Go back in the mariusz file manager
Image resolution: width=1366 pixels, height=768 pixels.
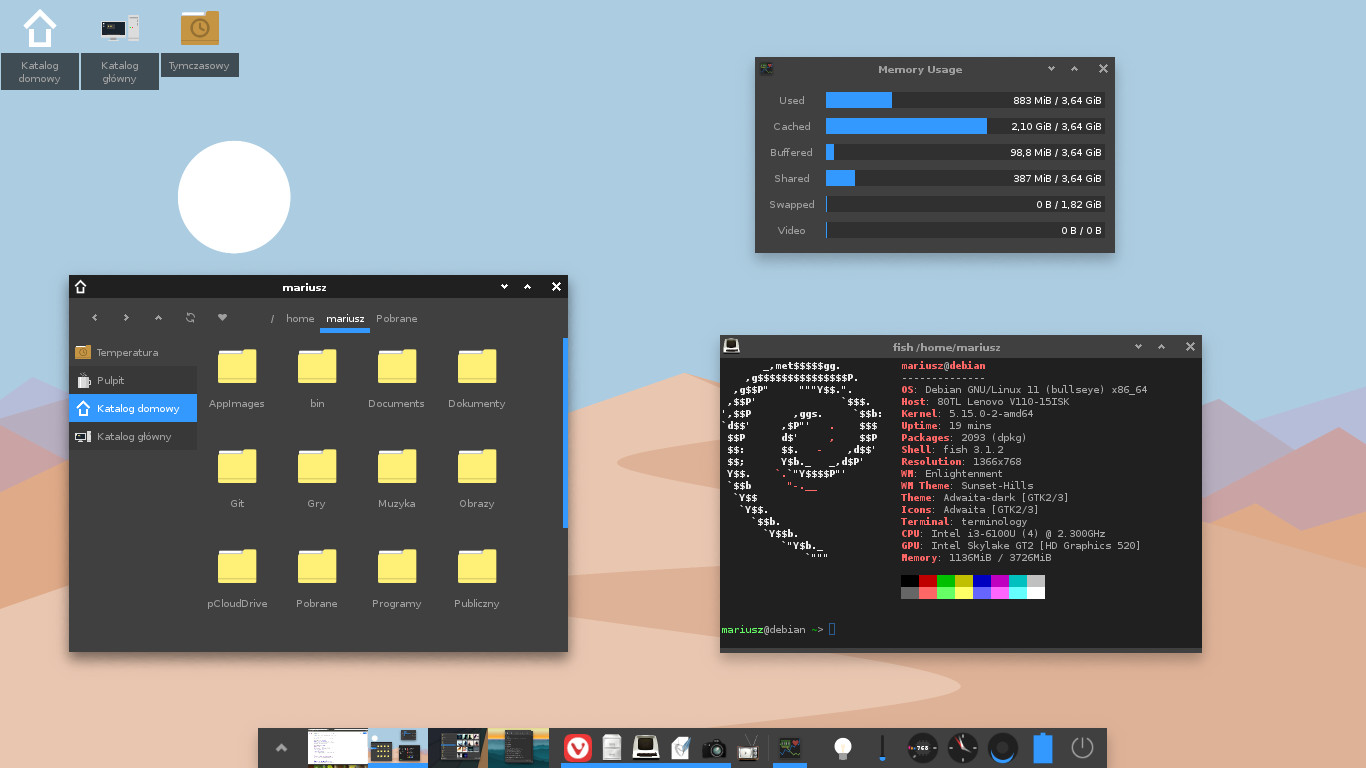pyautogui.click(x=95, y=318)
